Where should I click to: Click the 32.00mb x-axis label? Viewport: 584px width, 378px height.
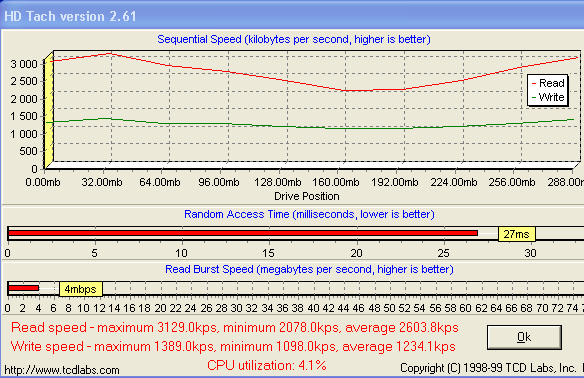coord(102,182)
